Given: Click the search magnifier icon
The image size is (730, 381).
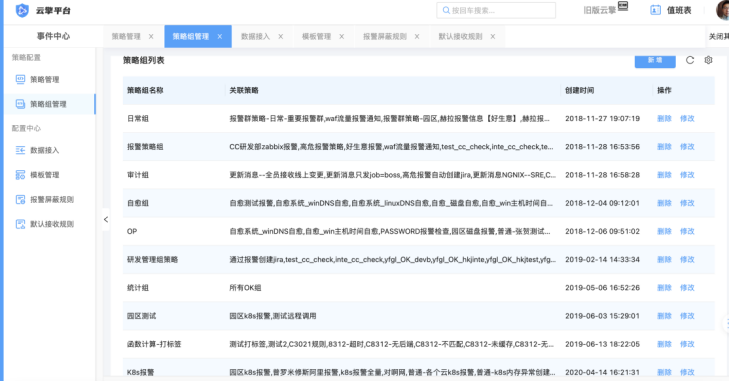Looking at the screenshot, I should click(446, 10).
